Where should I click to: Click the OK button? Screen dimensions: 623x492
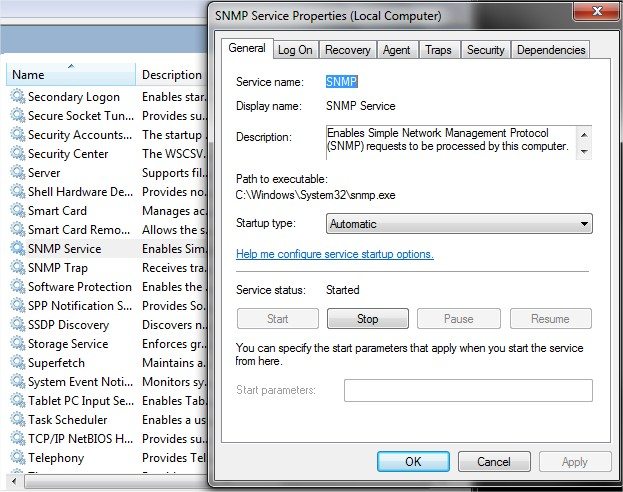[x=413, y=462]
